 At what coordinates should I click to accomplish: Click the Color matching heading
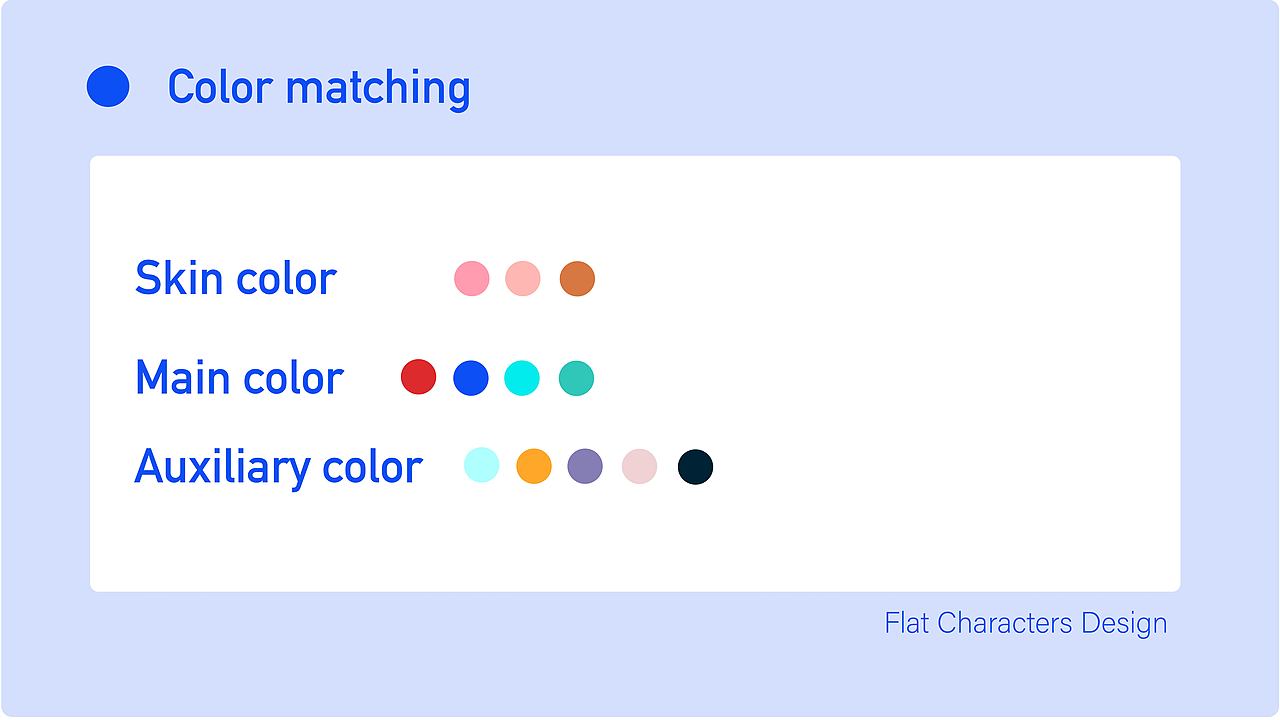[318, 87]
